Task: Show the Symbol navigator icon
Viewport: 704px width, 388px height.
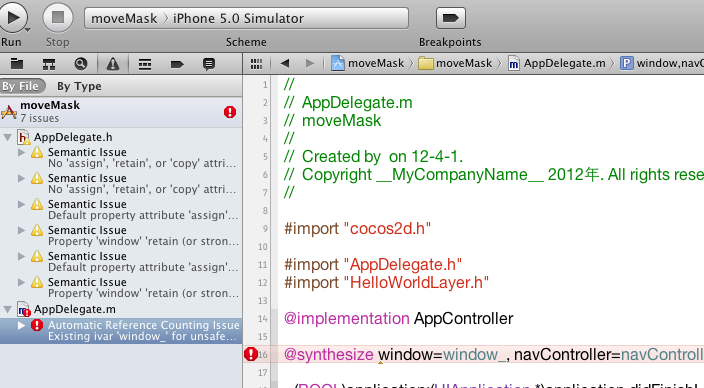Action: coord(49,64)
